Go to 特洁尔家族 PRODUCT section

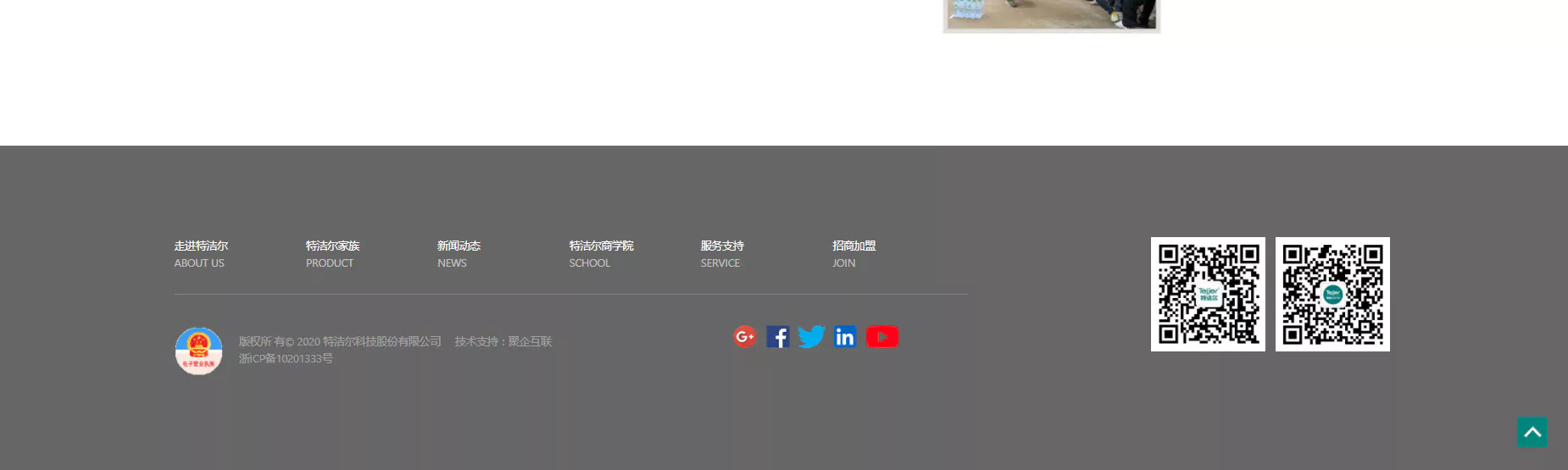[x=332, y=254]
